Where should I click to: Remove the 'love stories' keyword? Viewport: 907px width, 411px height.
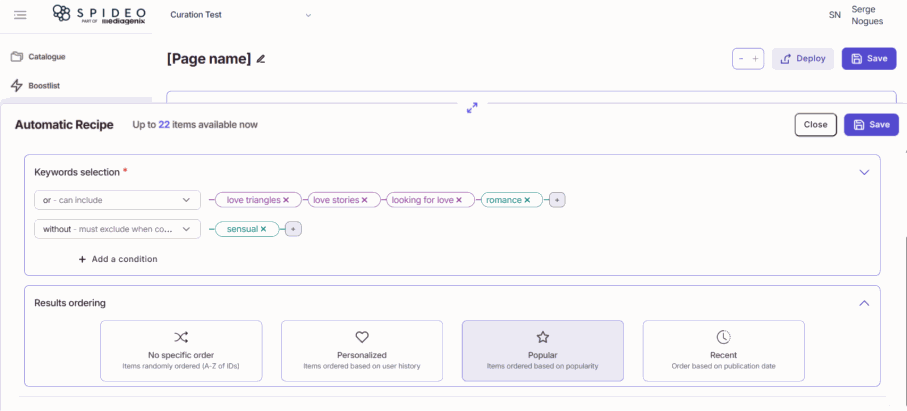point(364,200)
